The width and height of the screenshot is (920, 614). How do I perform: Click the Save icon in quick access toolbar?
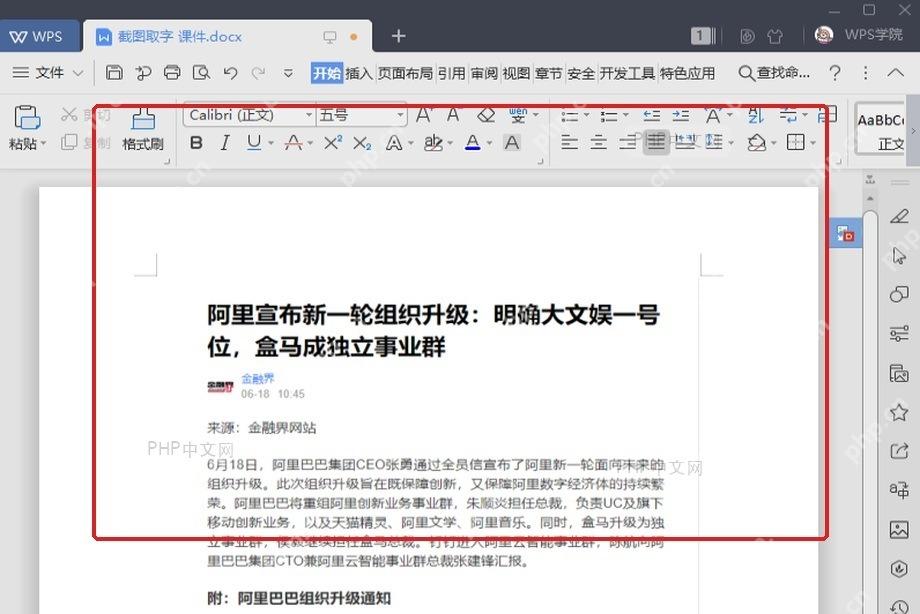114,72
